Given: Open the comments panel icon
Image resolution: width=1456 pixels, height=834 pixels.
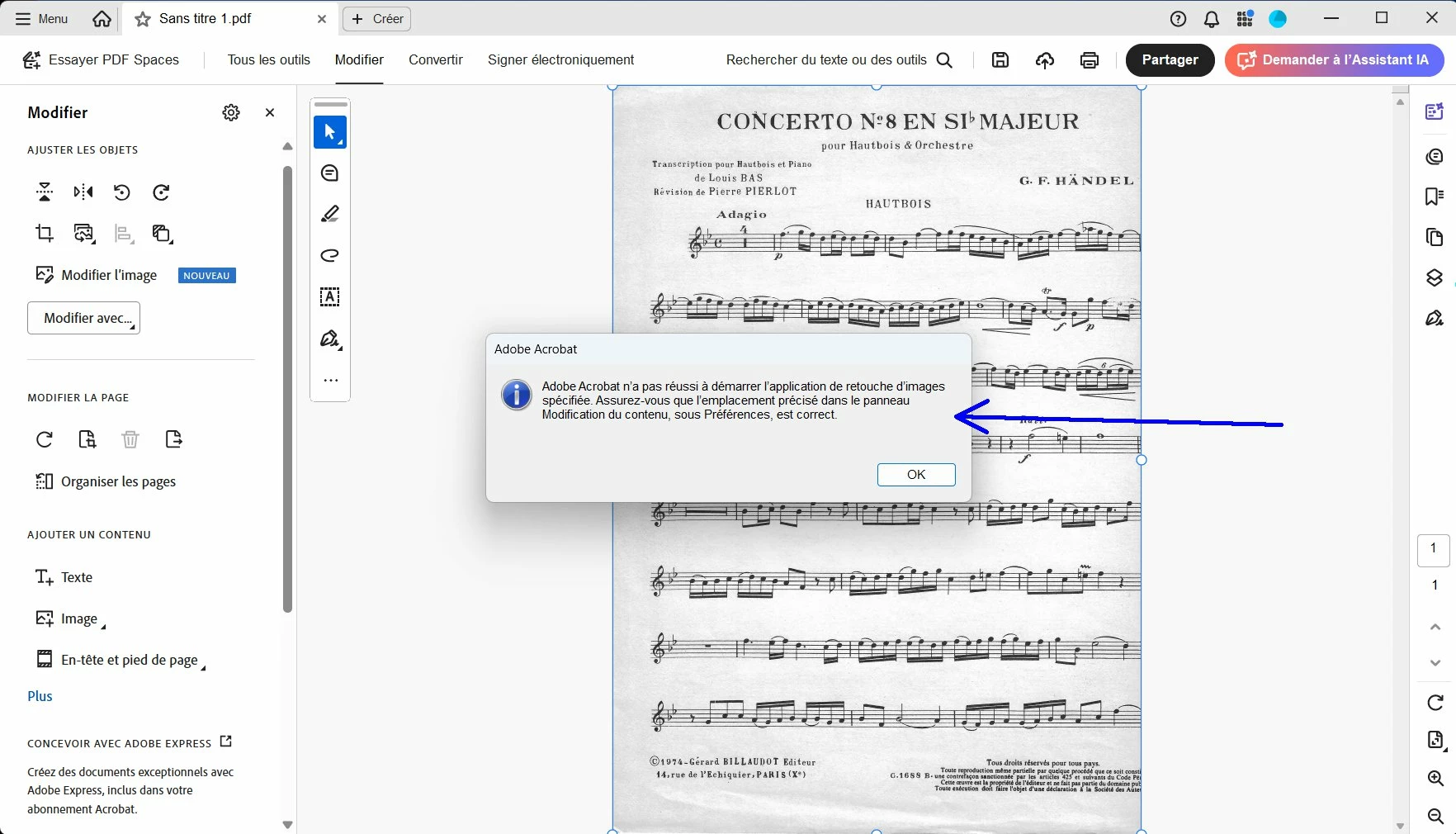Looking at the screenshot, I should pyautogui.click(x=1435, y=156).
